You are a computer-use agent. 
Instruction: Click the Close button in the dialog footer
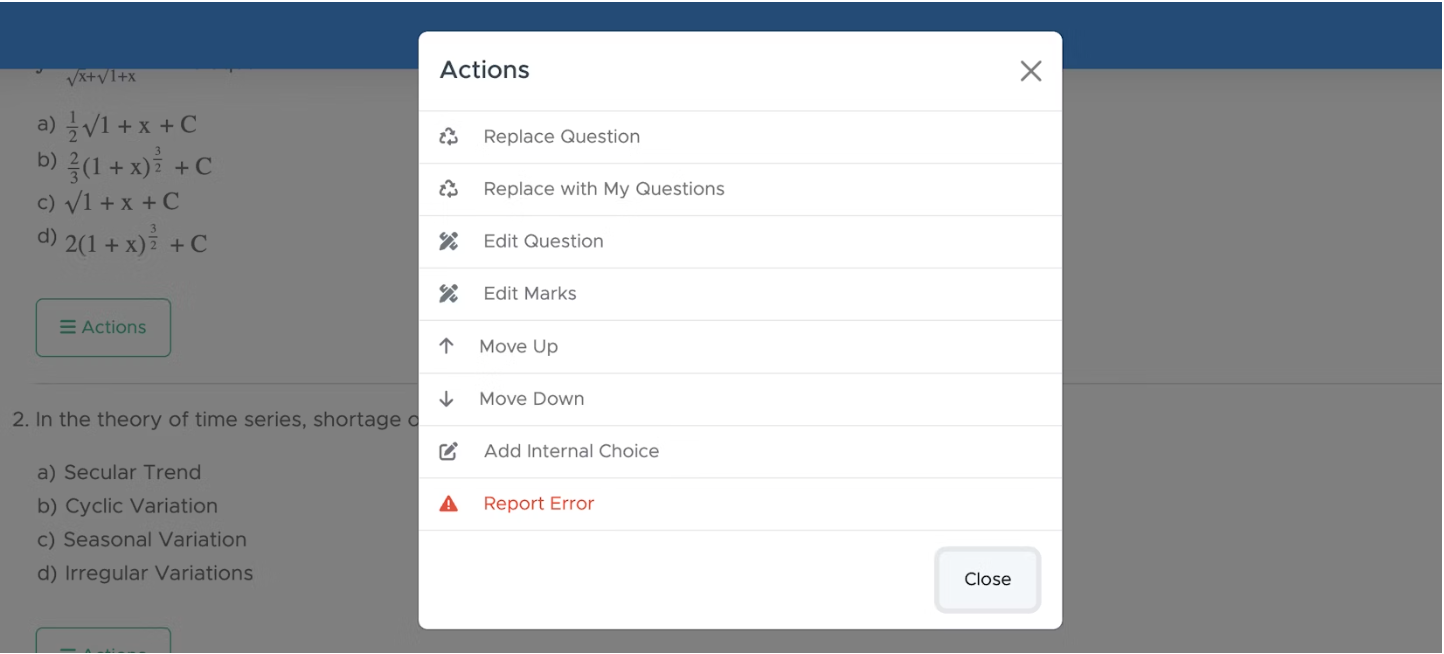coord(988,580)
